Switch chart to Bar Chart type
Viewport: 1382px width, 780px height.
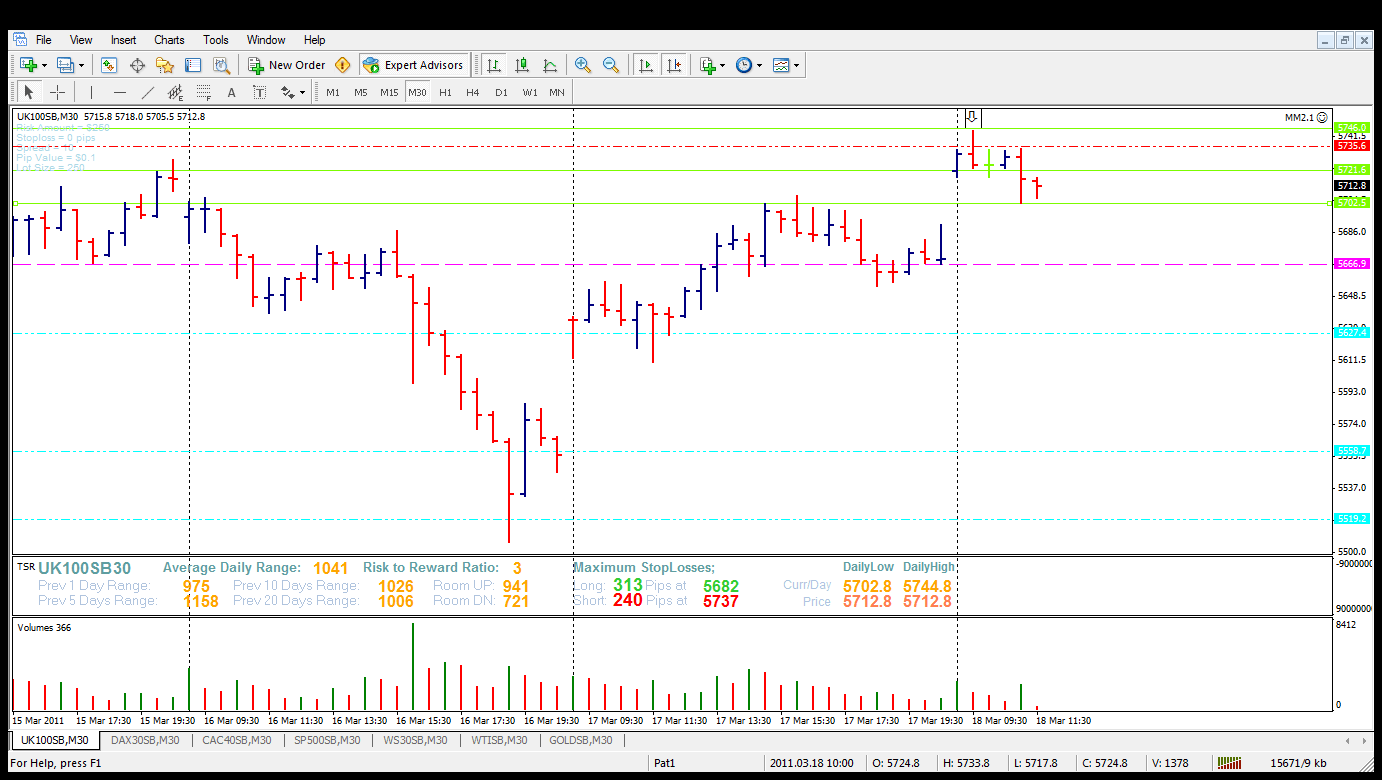pyautogui.click(x=494, y=65)
